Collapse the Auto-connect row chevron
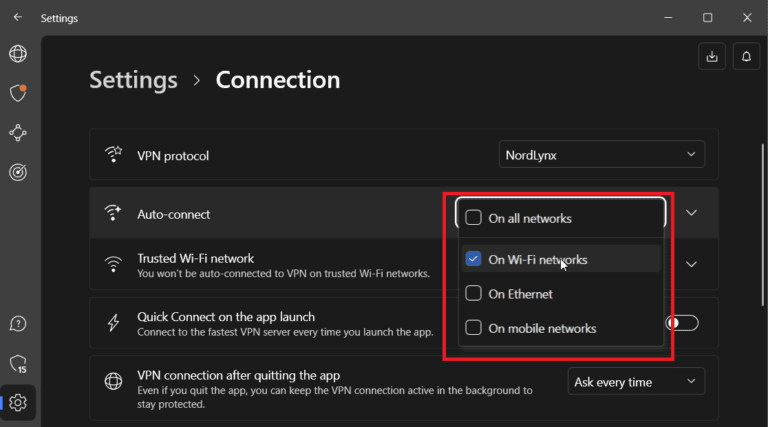768x427 pixels. (691, 212)
